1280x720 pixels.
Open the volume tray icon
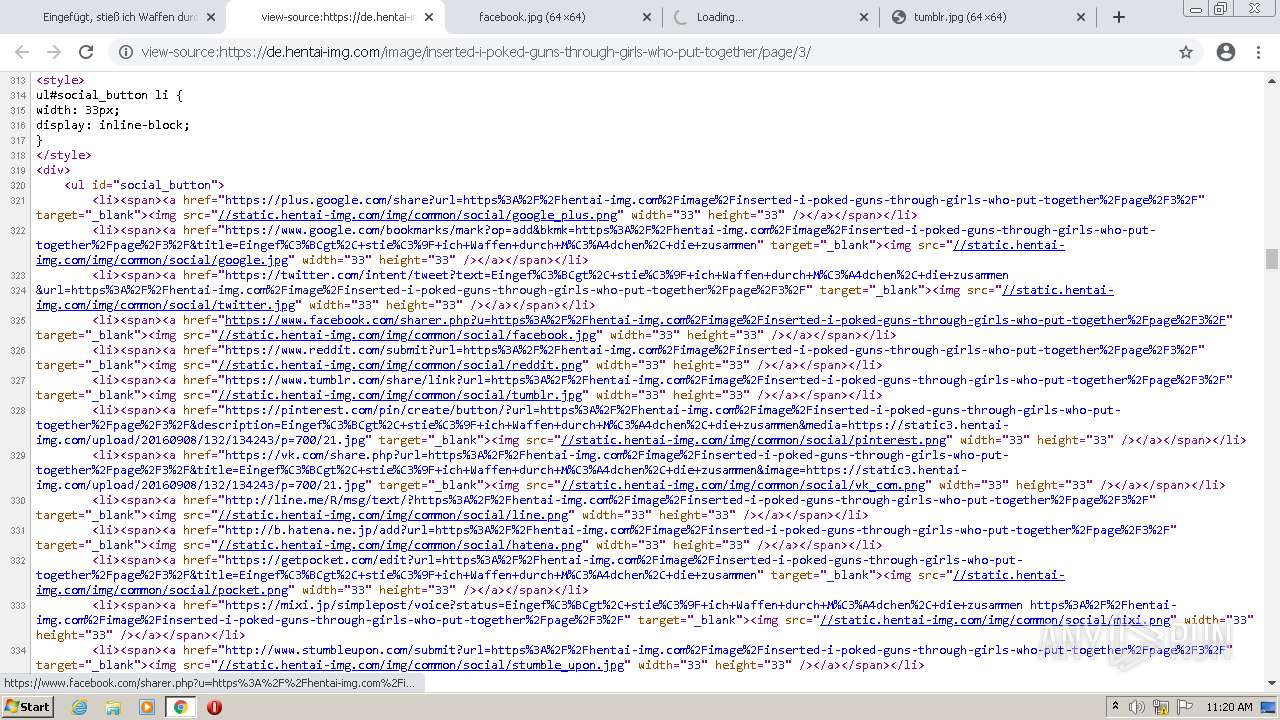(x=1136, y=706)
